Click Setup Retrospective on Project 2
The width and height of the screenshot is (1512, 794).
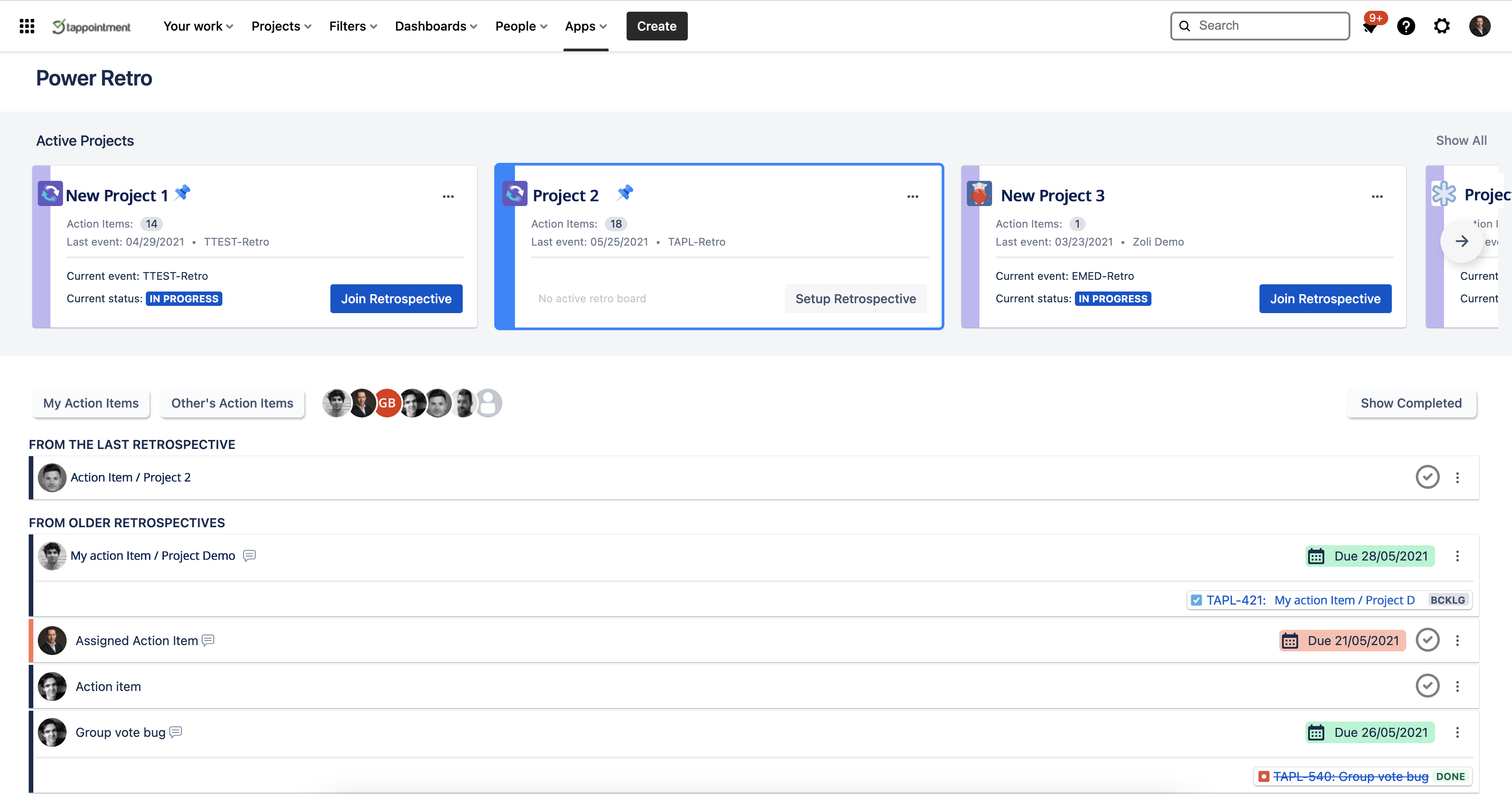click(x=856, y=299)
